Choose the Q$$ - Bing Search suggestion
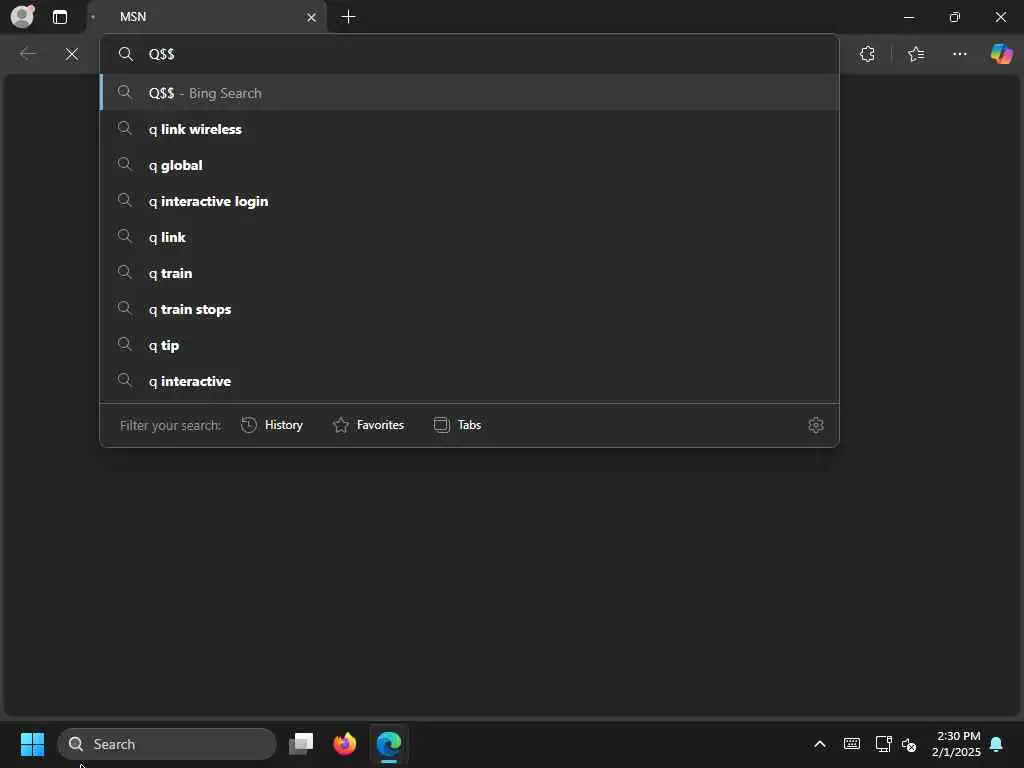The height and width of the screenshot is (768, 1024). coord(469,93)
